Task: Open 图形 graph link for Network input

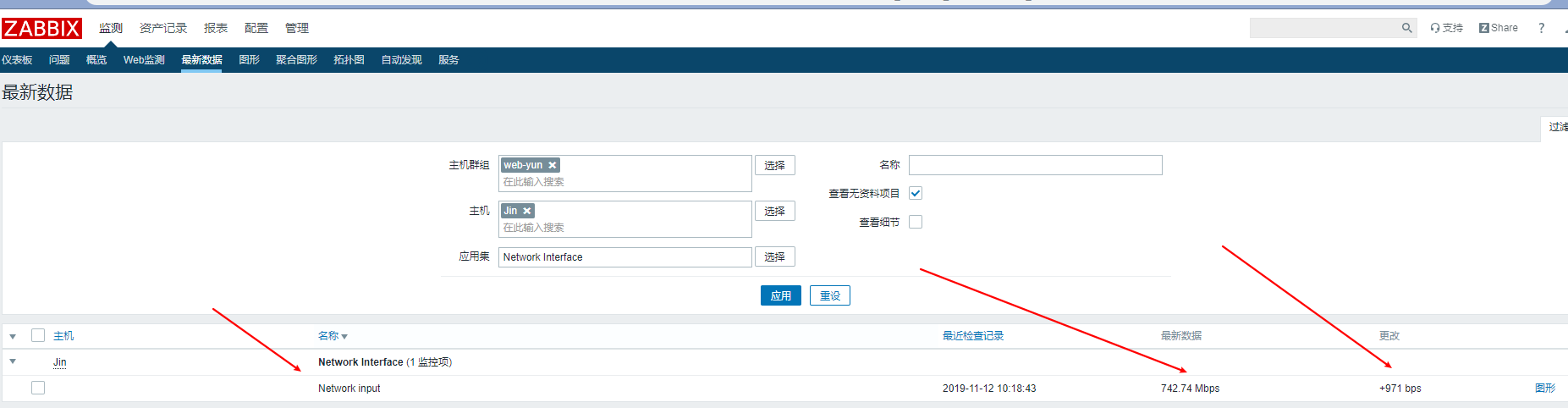Action: click(1545, 389)
